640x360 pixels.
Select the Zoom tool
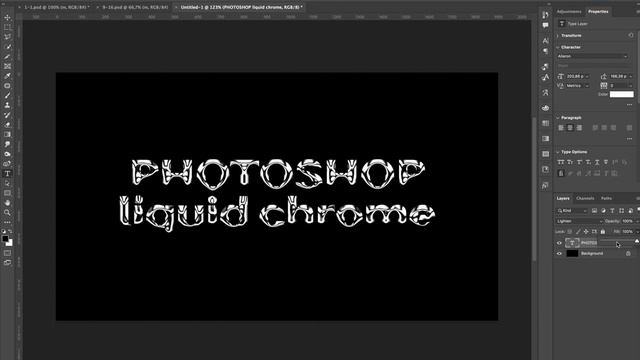(x=7, y=213)
